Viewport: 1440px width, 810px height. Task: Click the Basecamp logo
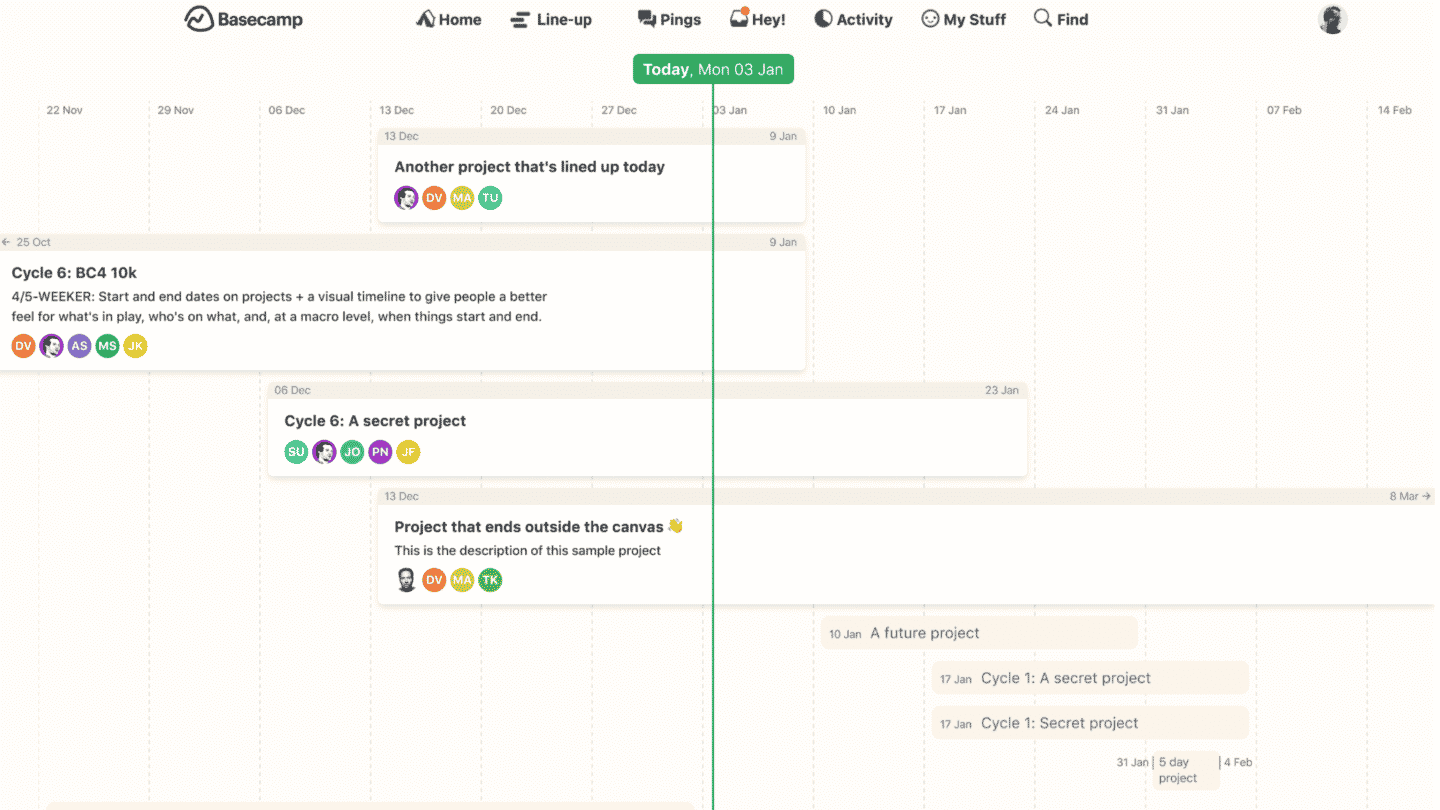[x=243, y=19]
